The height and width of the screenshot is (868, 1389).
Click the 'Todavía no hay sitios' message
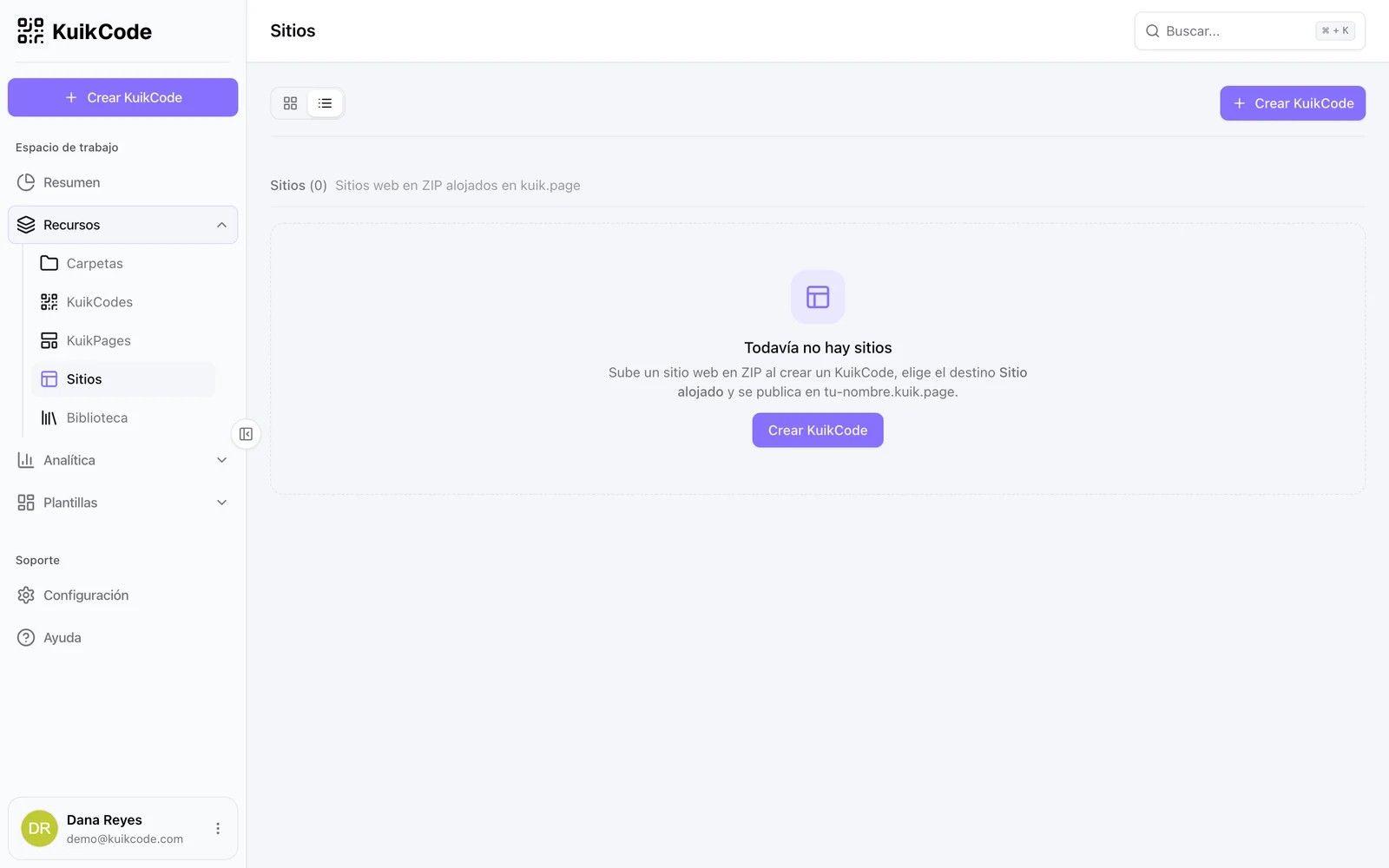[x=818, y=348]
